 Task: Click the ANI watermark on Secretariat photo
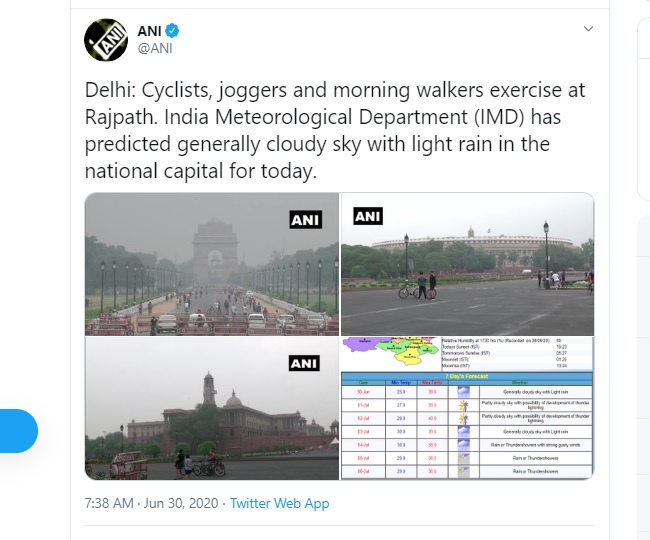pos(303,363)
